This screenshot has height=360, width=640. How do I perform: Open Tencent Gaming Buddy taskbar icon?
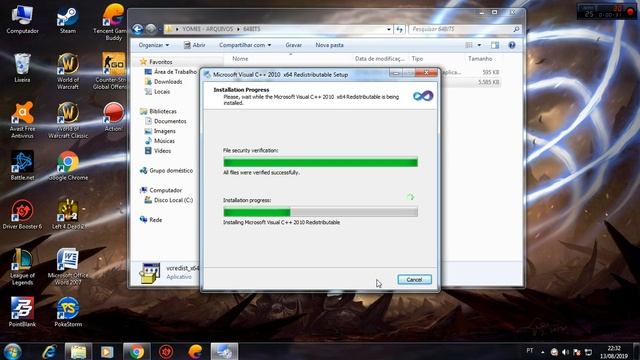pos(195,351)
